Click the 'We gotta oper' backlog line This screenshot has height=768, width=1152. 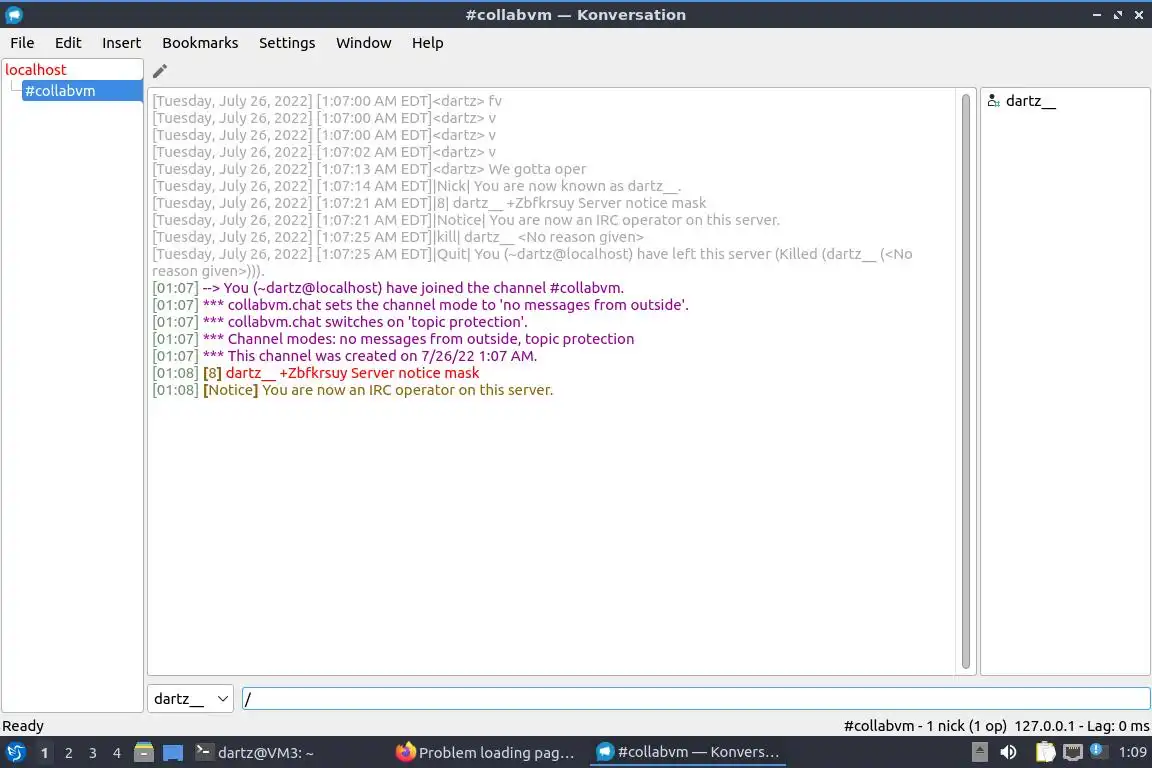(x=369, y=169)
